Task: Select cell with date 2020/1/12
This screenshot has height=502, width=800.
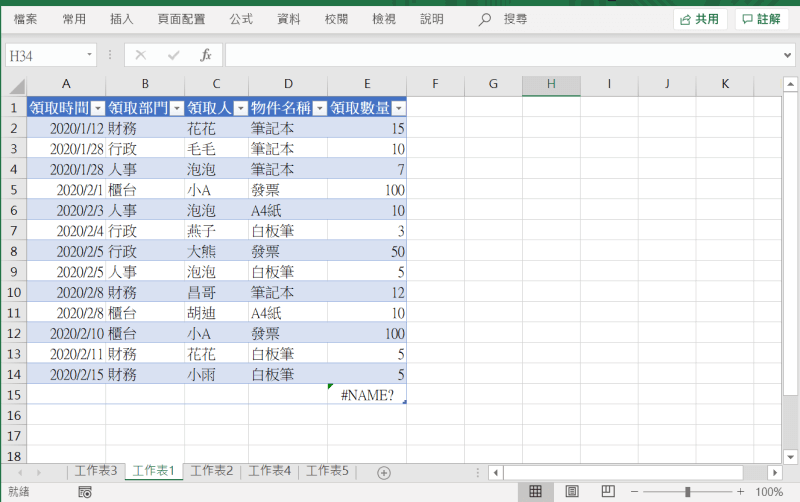Action: [66, 129]
